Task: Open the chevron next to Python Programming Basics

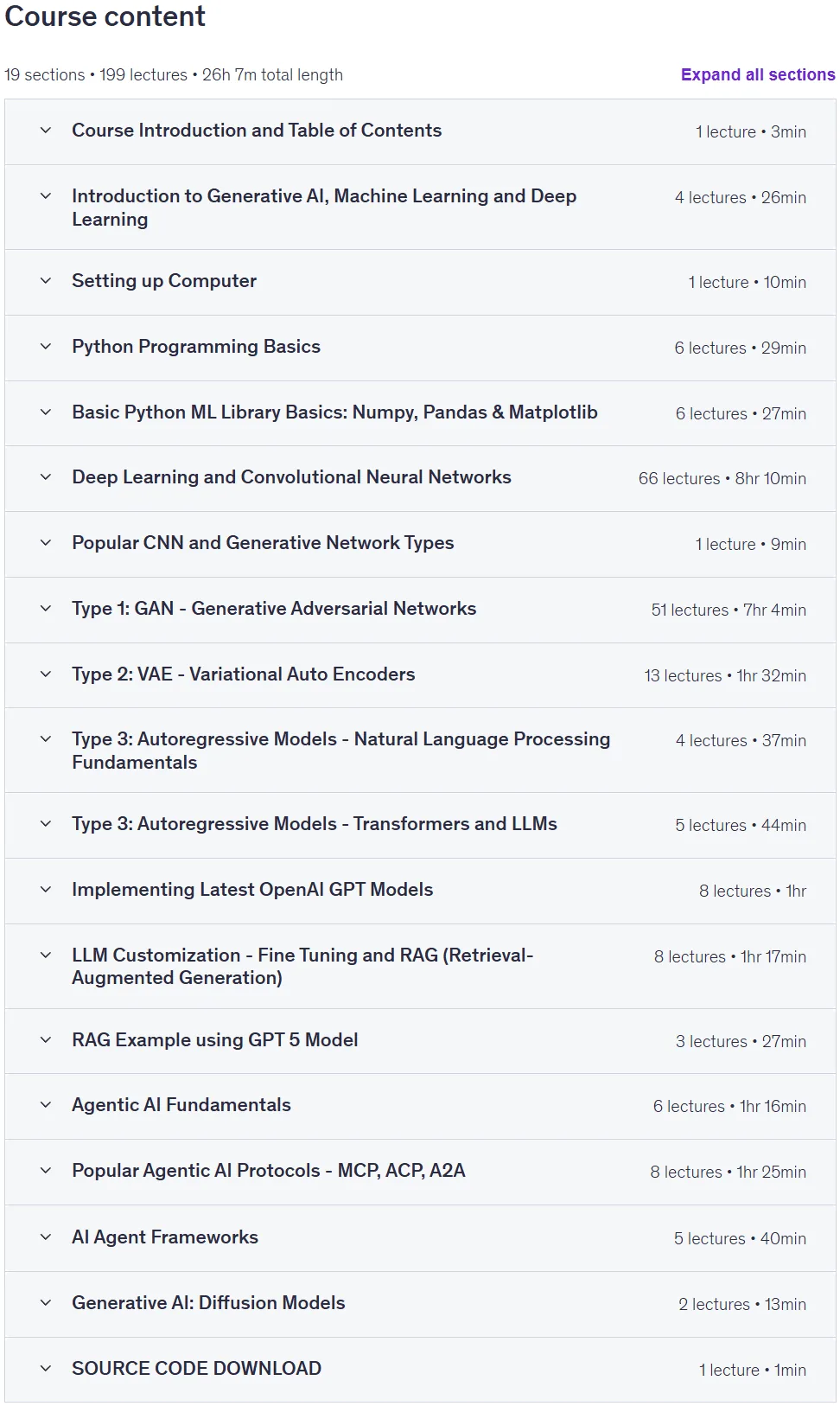Action: [x=46, y=347]
